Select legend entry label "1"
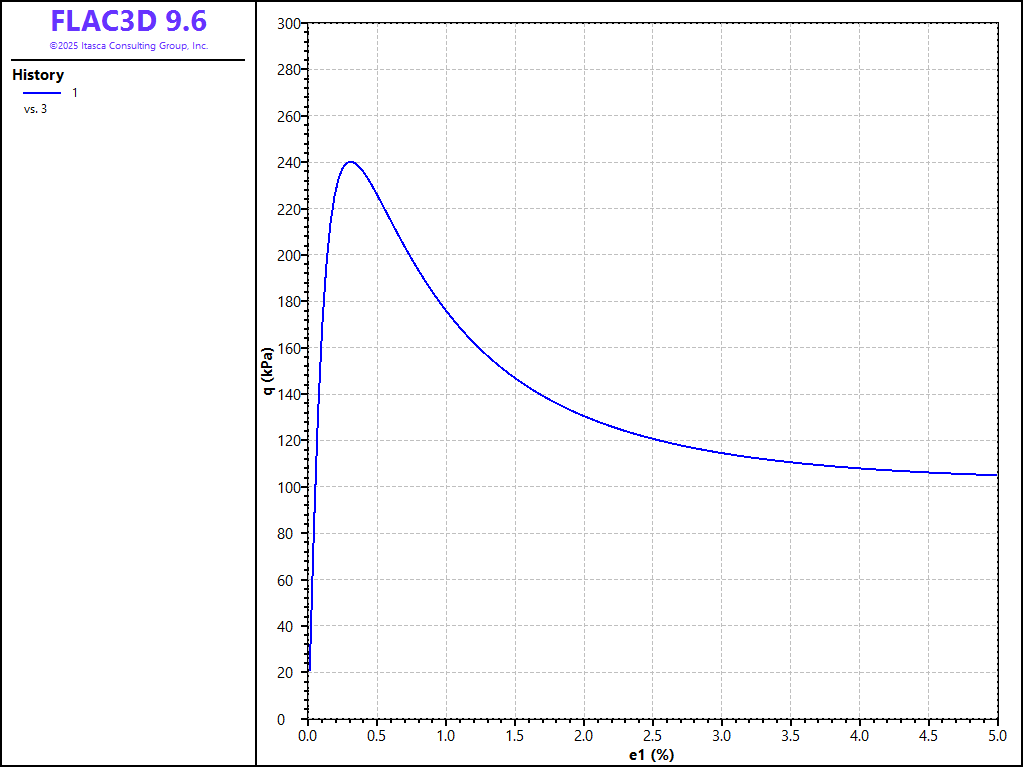The image size is (1024, 768). click(75, 93)
